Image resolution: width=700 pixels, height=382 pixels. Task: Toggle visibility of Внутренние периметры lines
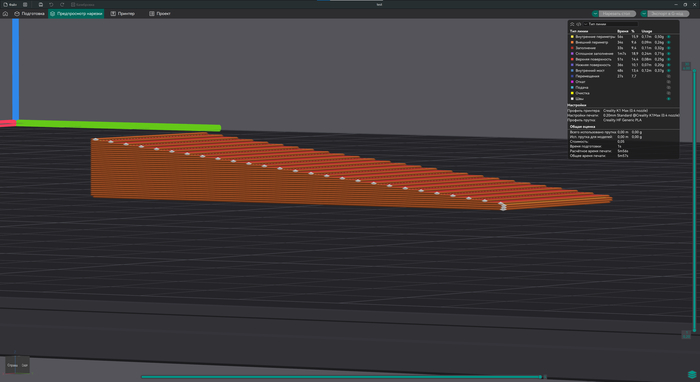[669, 37]
